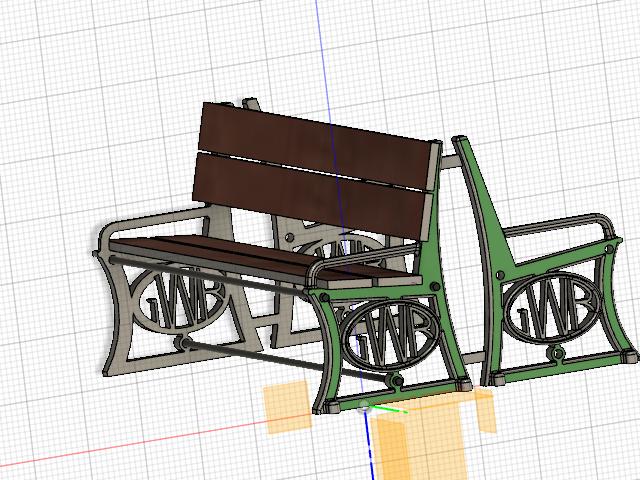Select the lower dark tie rod between frames
This screenshot has width=640, height=480.
(286, 362)
